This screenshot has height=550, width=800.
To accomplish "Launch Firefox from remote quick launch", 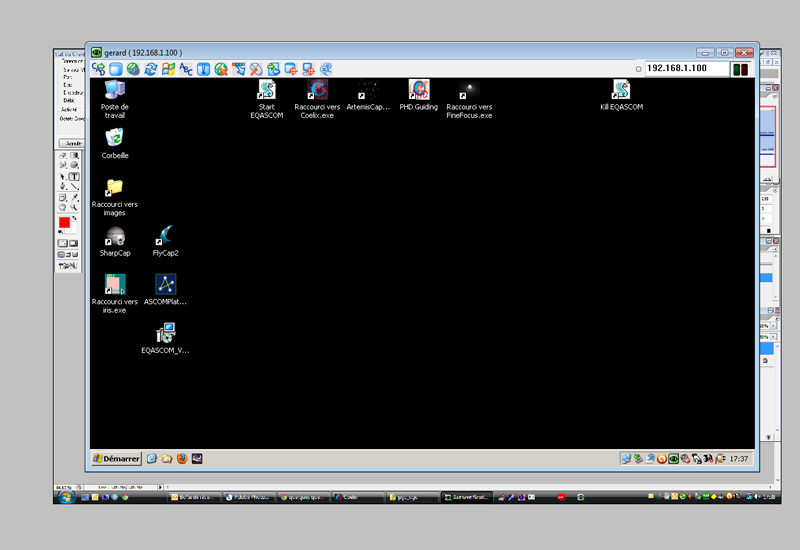I will click(x=182, y=459).
